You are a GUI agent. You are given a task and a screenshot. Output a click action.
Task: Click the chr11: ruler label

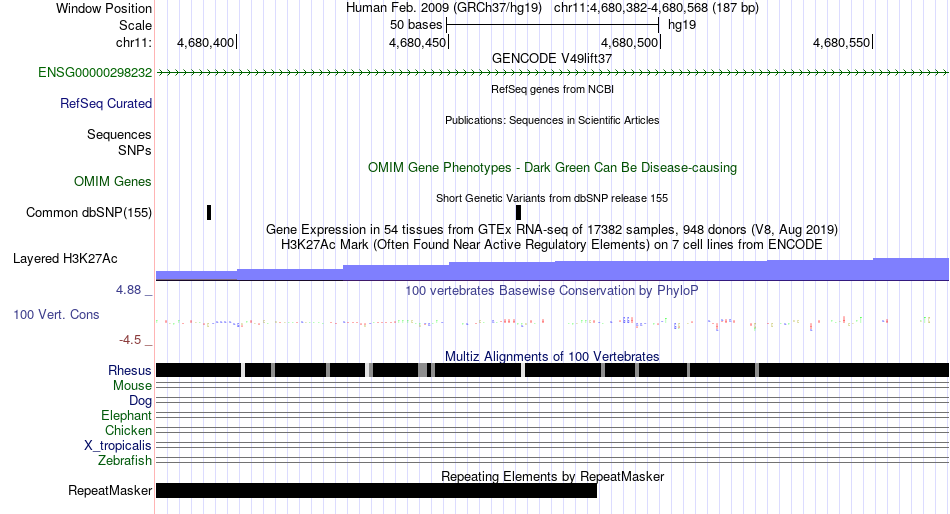[x=134, y=42]
